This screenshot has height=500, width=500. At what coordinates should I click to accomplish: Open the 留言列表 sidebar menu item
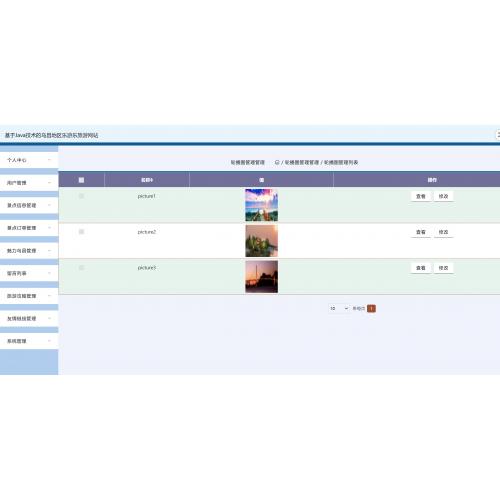pyautogui.click(x=29, y=273)
